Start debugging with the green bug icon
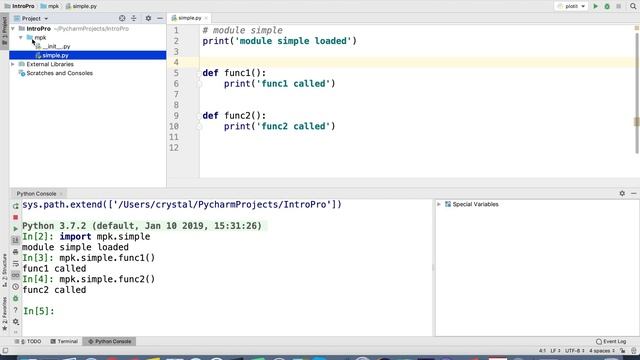Screen dimensions: 640x360 pyautogui.click(x=607, y=6)
